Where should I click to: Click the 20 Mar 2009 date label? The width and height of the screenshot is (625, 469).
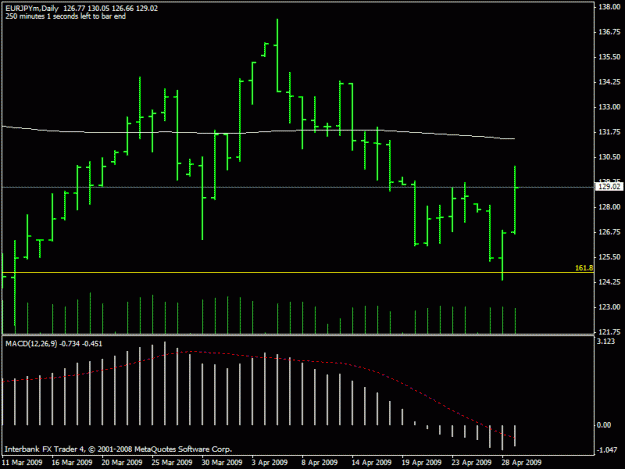(x=122, y=462)
